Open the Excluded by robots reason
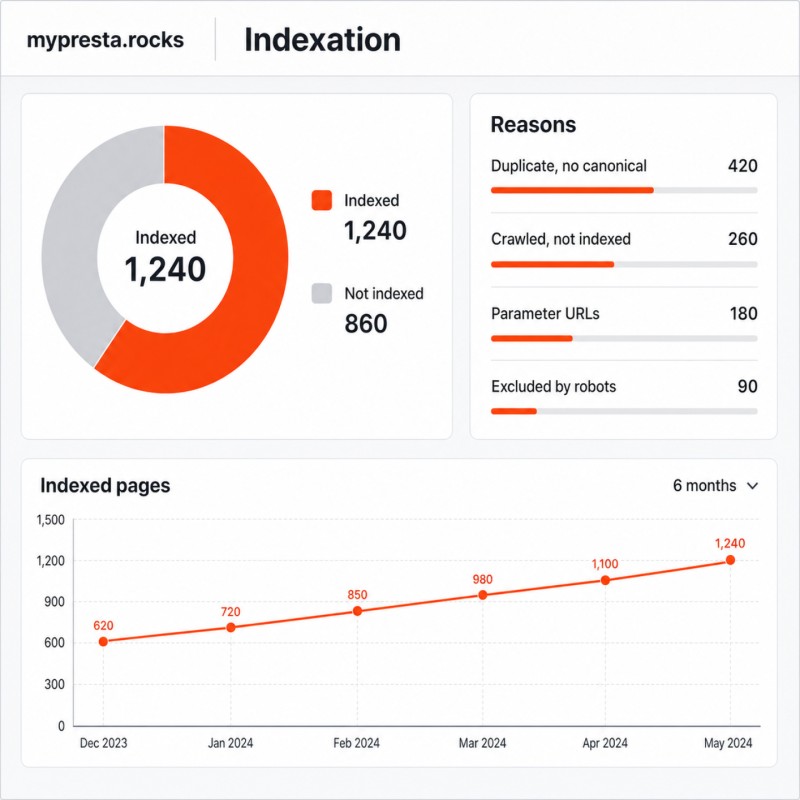 [554, 386]
